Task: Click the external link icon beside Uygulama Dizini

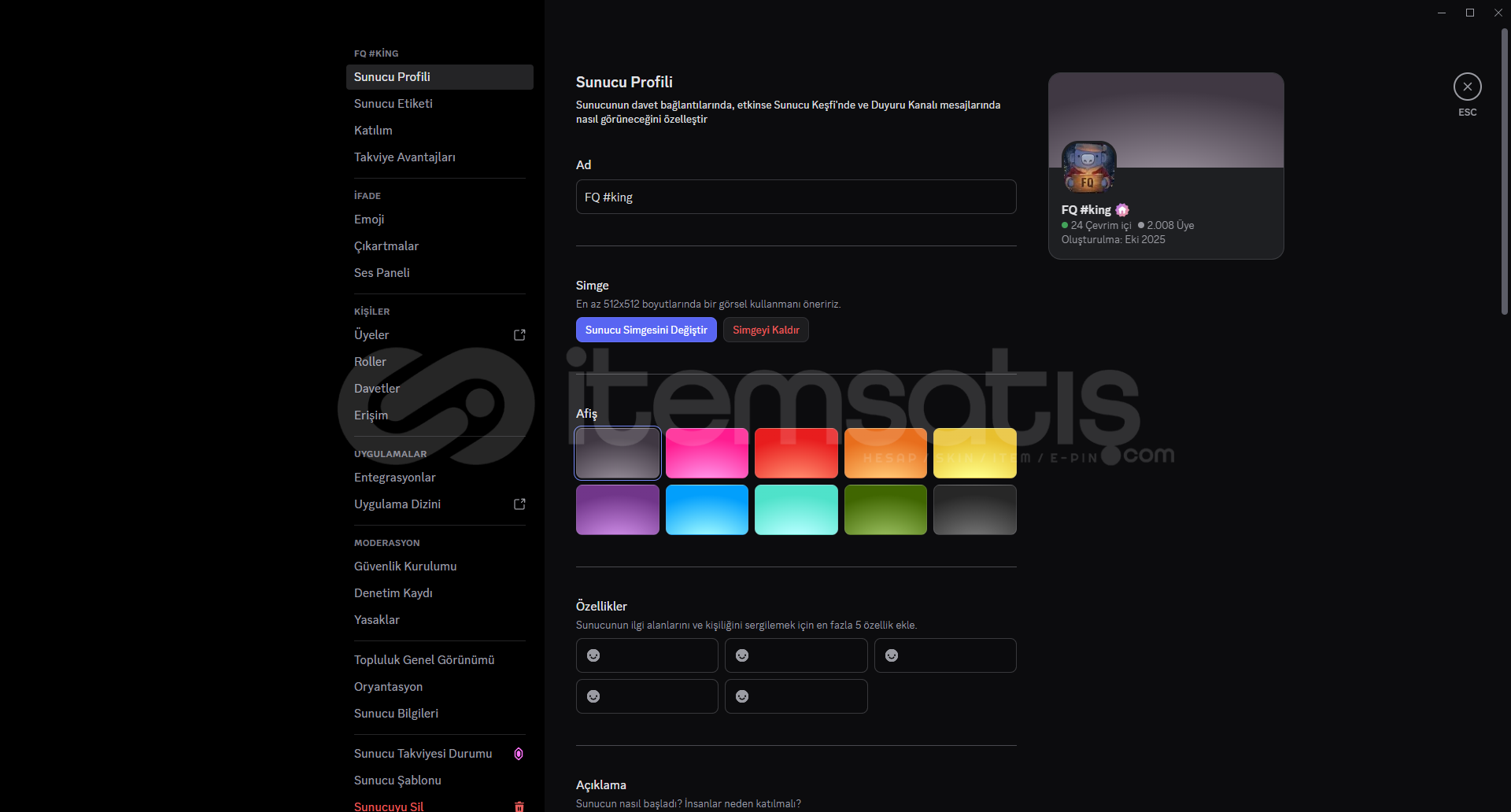Action: coord(519,504)
